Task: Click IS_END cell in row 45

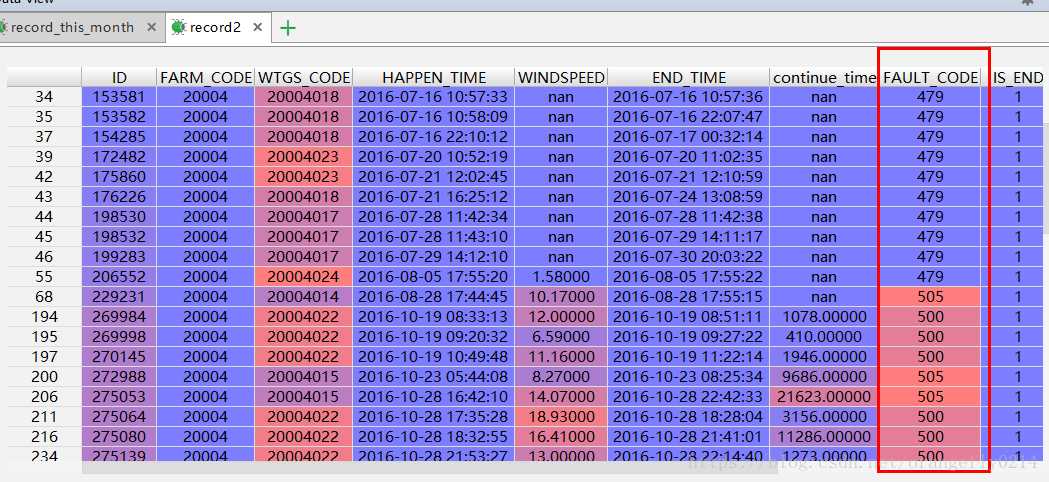Action: point(1018,237)
